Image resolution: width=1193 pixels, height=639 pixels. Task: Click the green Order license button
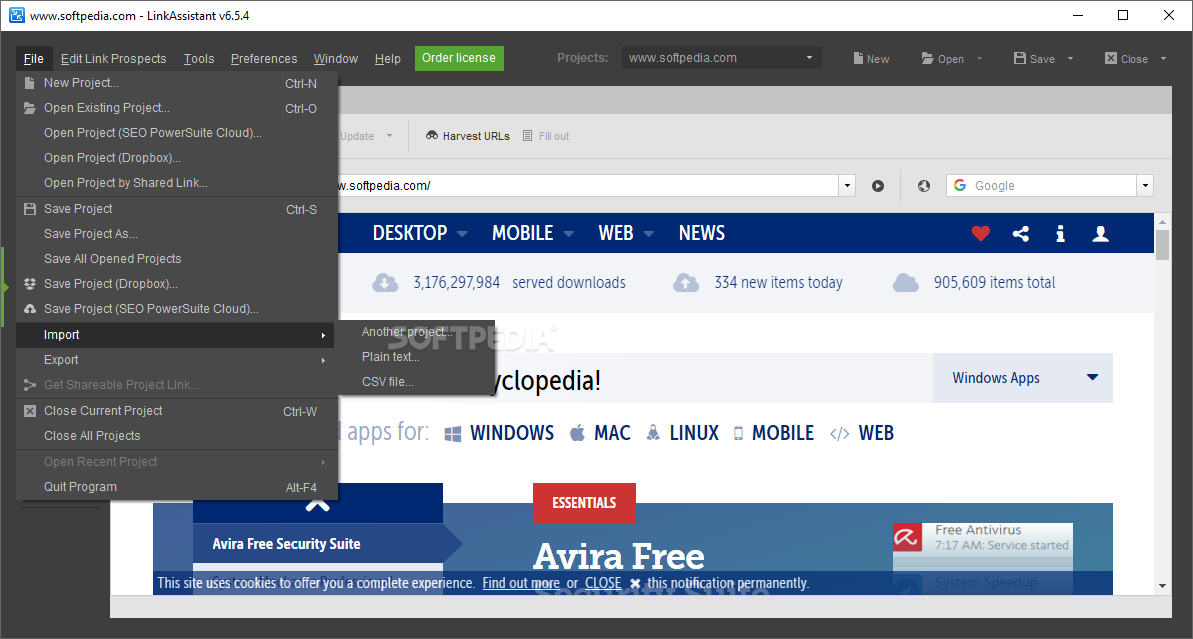pyautogui.click(x=459, y=58)
